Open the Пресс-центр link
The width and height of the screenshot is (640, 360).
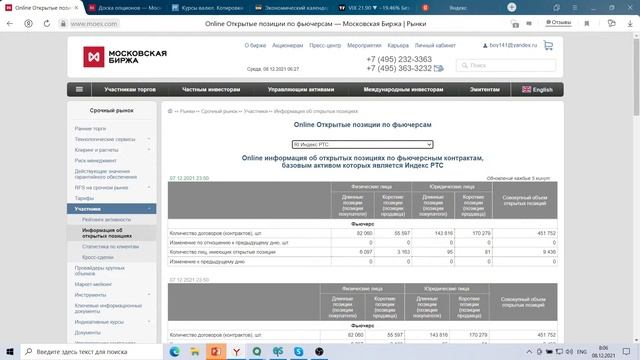(x=325, y=45)
